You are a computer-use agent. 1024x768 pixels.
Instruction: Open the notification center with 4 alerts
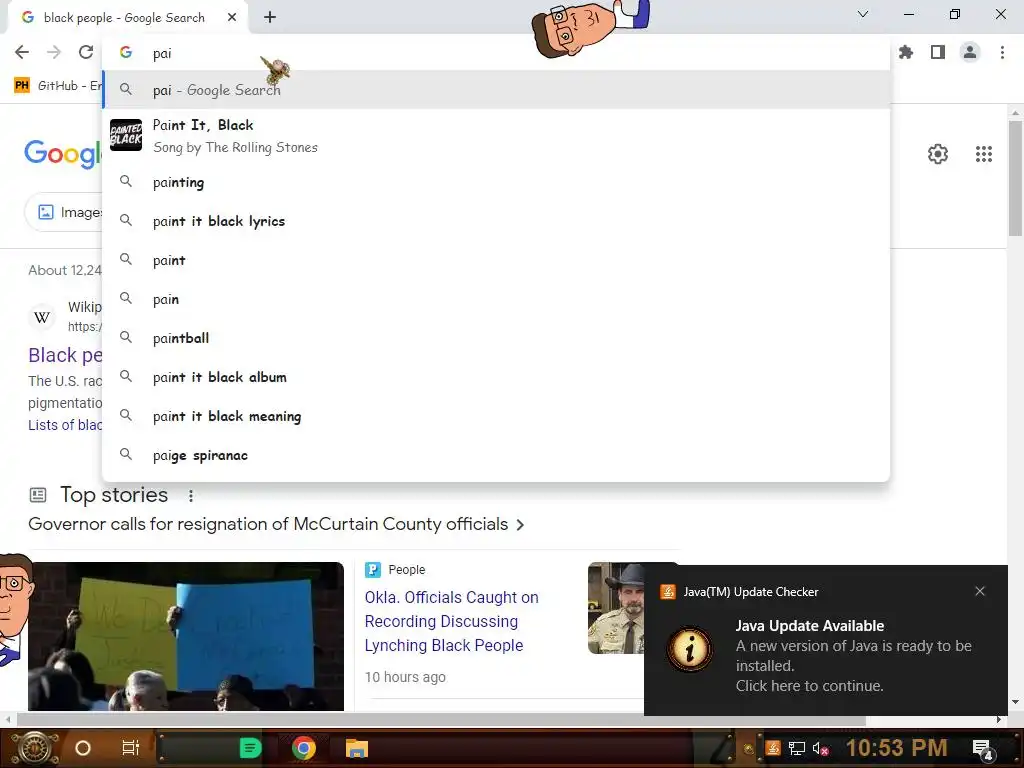[983, 749]
